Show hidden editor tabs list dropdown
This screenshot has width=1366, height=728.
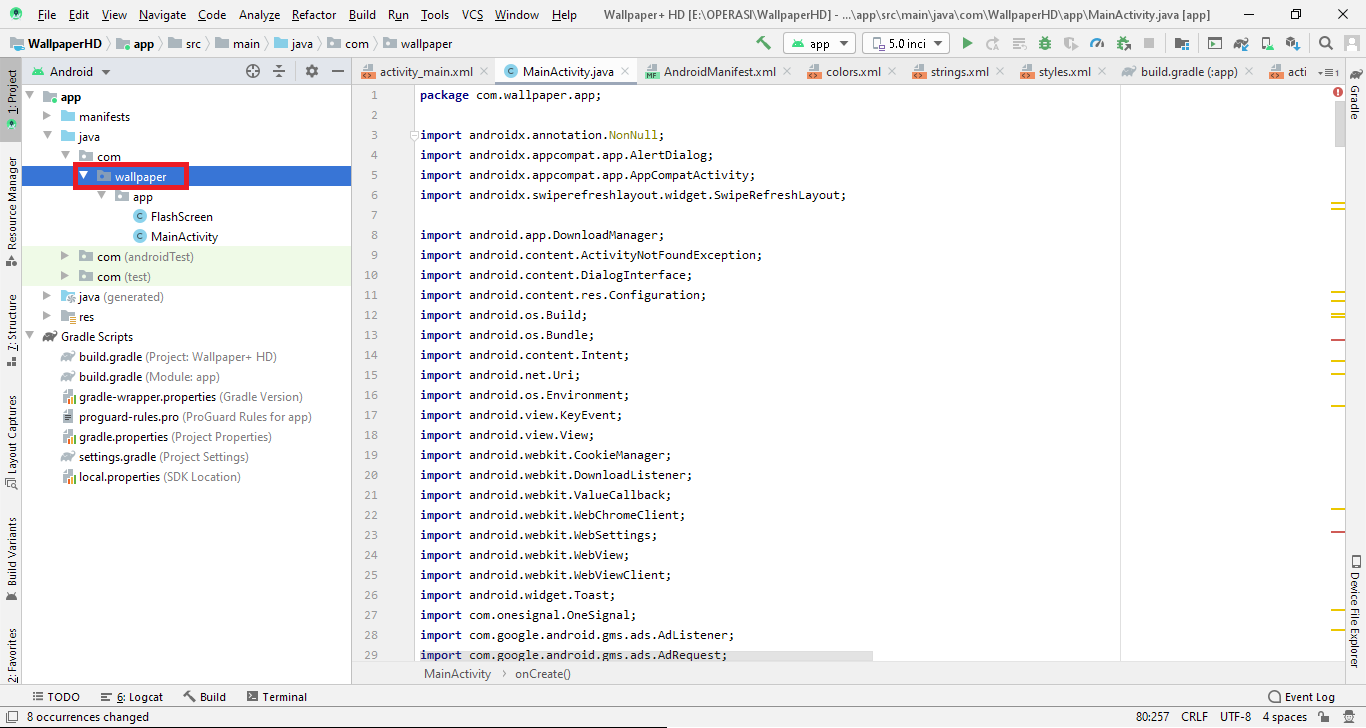coord(1328,72)
